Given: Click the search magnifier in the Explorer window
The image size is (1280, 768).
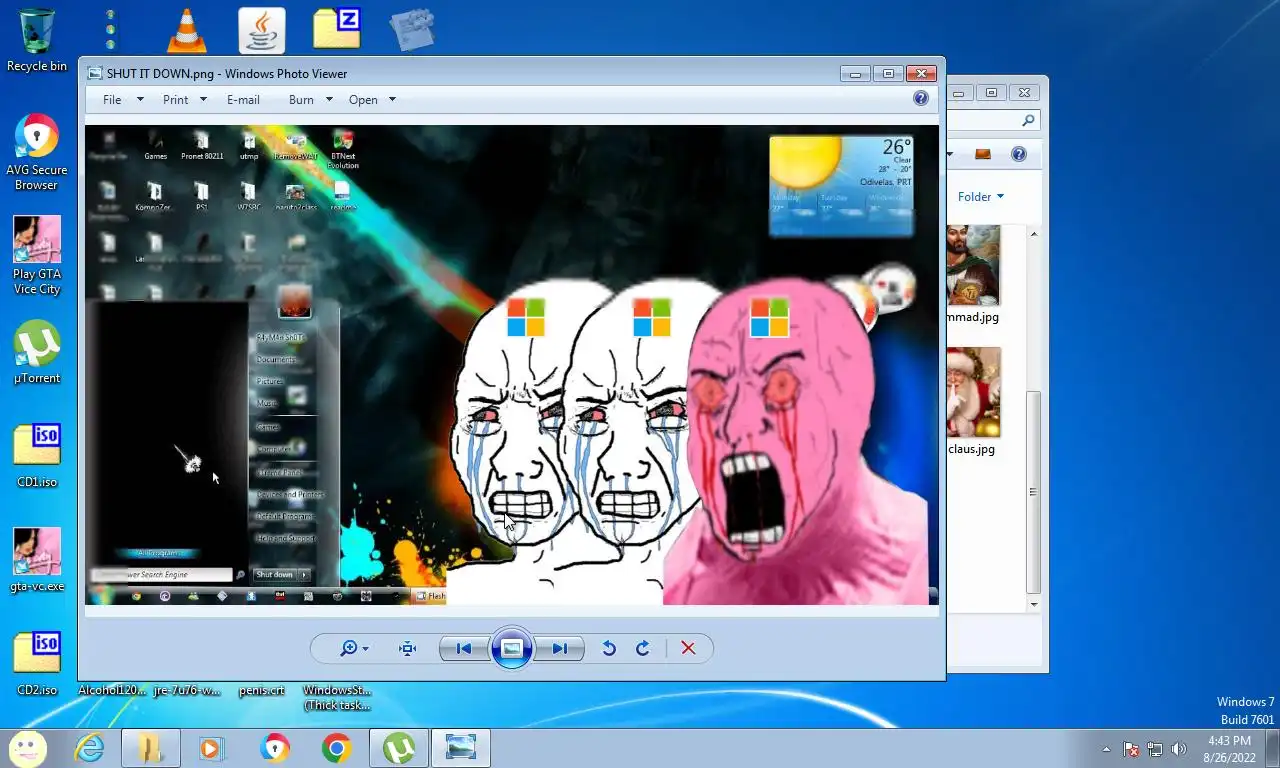Looking at the screenshot, I should pos(1029,121).
